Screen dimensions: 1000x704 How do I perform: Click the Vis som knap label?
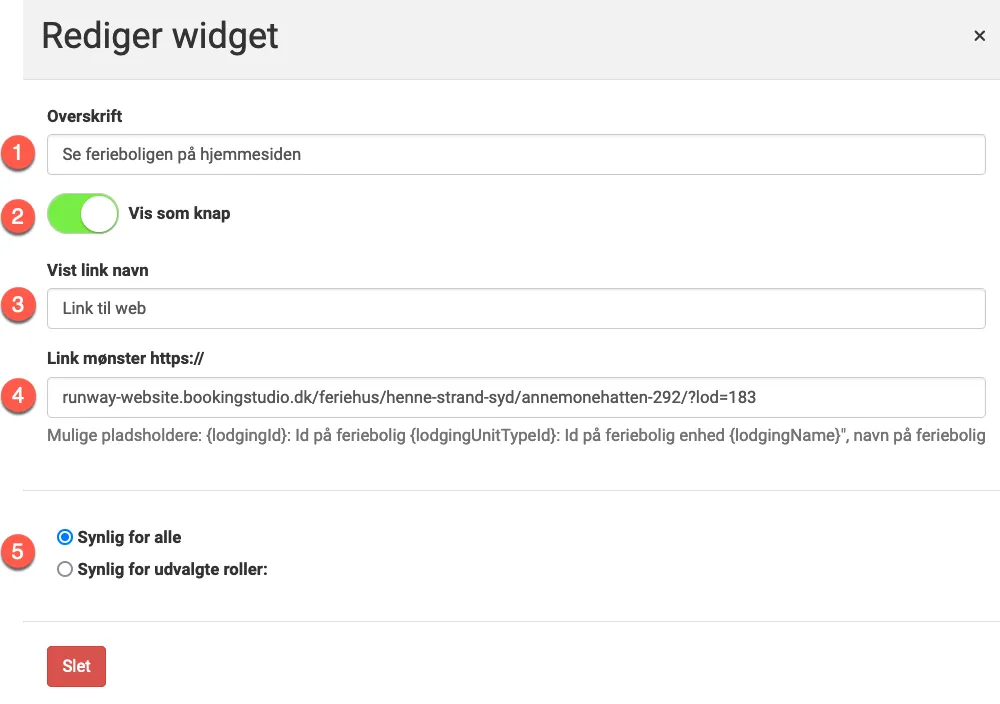pyautogui.click(x=179, y=213)
